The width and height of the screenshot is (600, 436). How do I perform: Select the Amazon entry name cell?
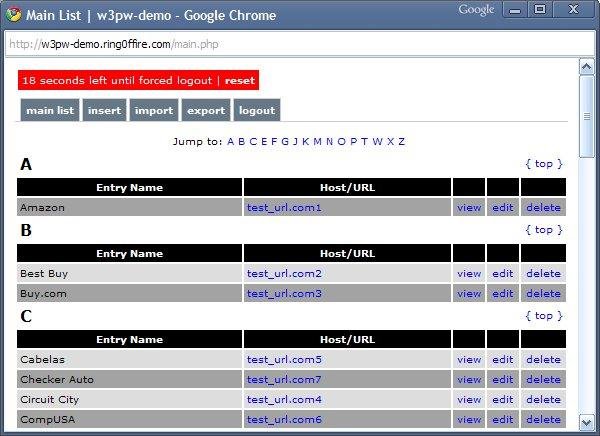[129, 207]
